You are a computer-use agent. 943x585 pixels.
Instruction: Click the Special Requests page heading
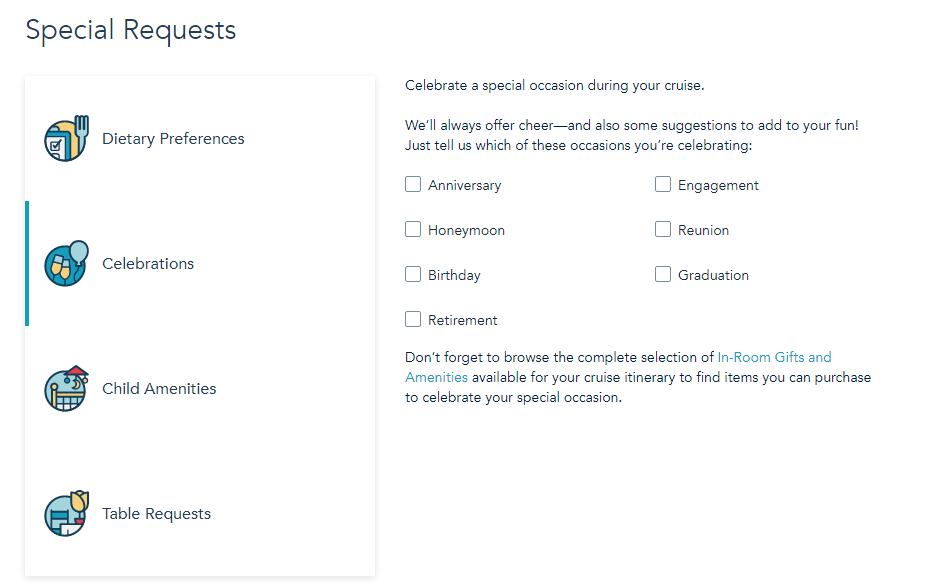[131, 30]
